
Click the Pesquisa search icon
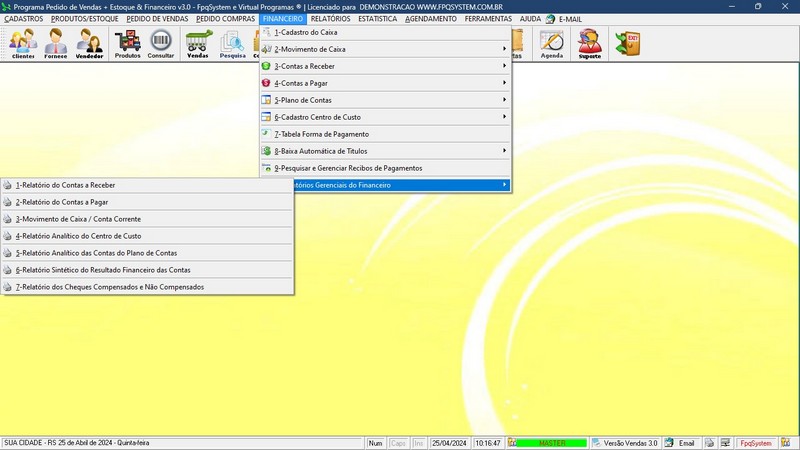(233, 43)
